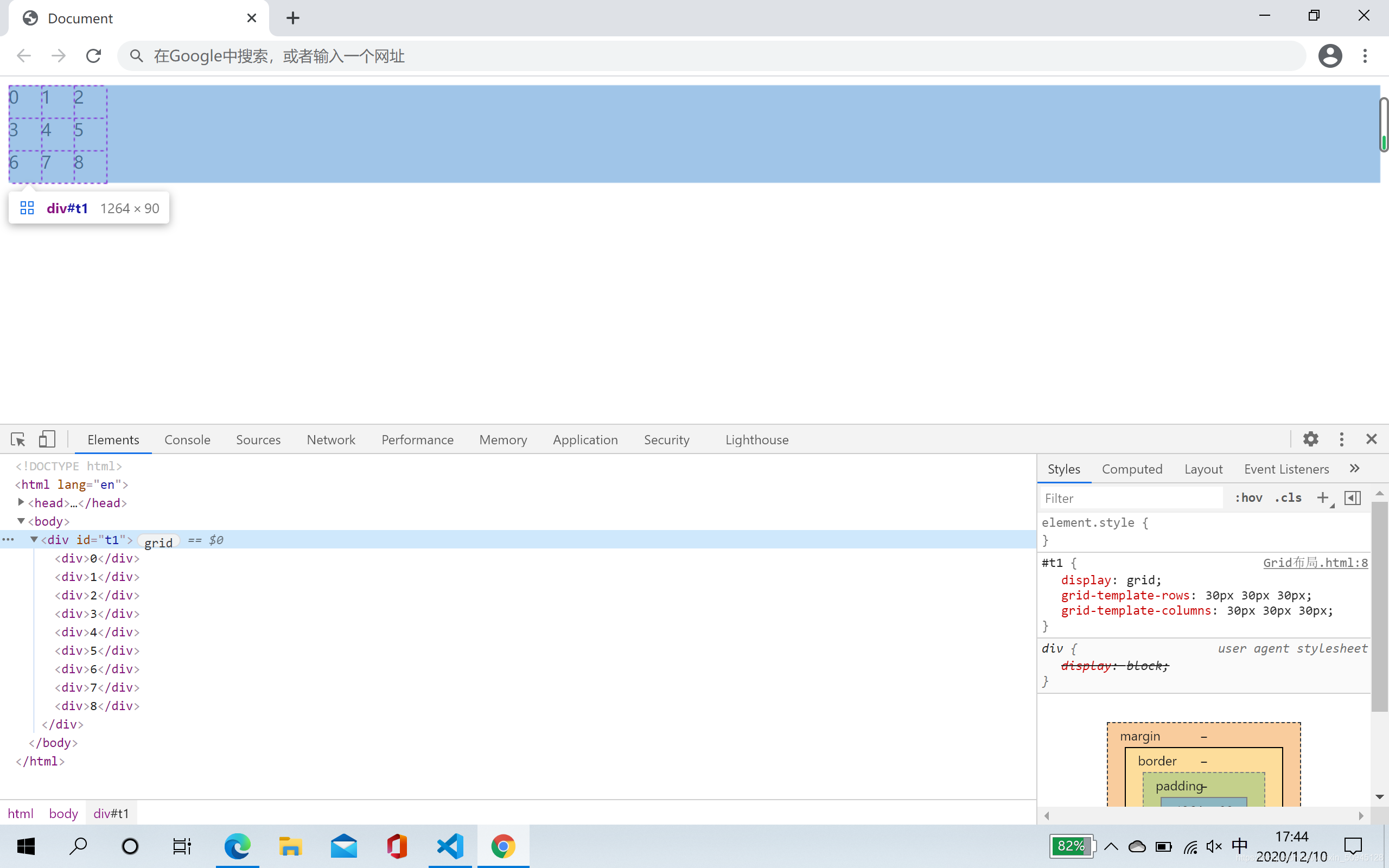This screenshot has height=868, width=1389.
Task: Open the Chrome profile avatar icon
Action: click(1330, 56)
